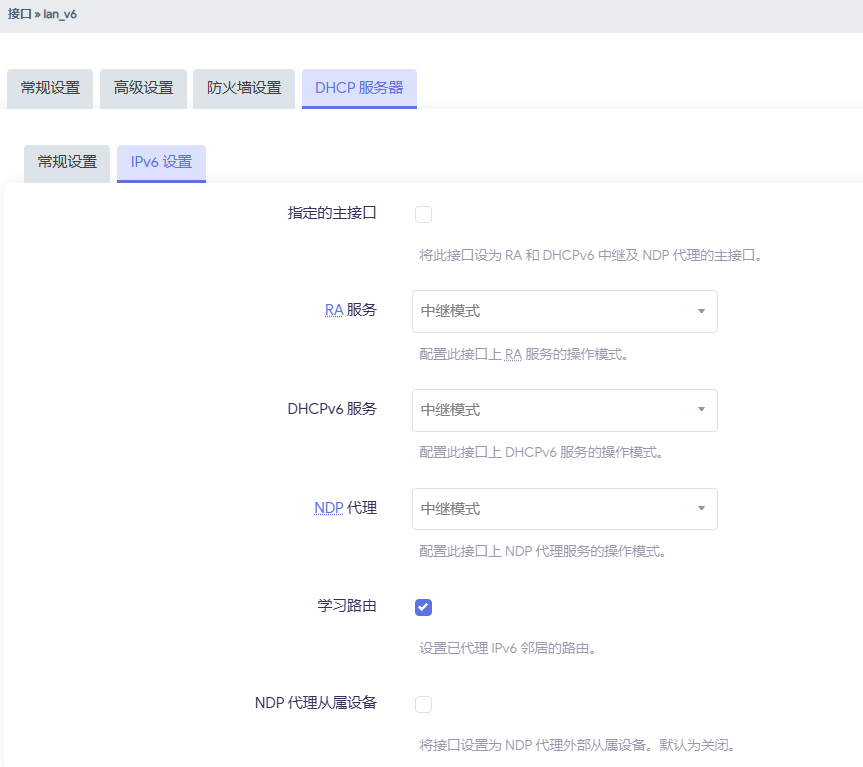Select the DHCP 服务器 tab
Screen dimensions: 863x767
[x=359, y=88]
